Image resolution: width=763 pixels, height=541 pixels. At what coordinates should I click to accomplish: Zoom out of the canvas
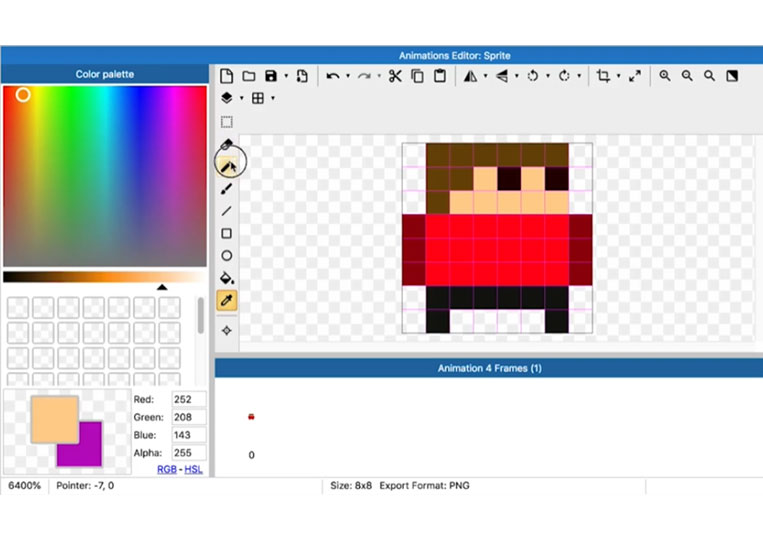(687, 76)
